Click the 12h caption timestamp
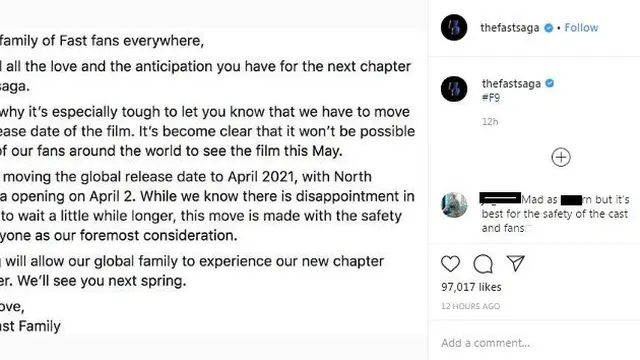 click(x=490, y=122)
